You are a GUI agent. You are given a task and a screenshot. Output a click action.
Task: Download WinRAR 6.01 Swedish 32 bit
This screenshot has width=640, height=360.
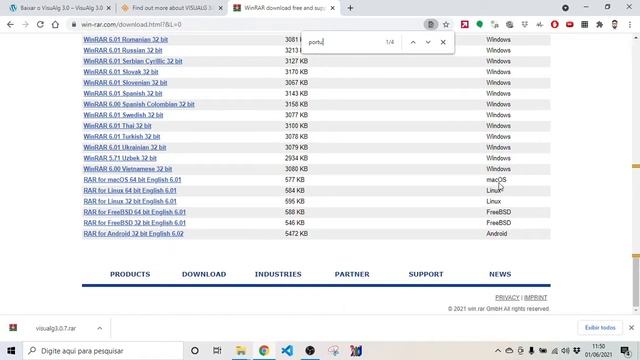click(x=123, y=115)
